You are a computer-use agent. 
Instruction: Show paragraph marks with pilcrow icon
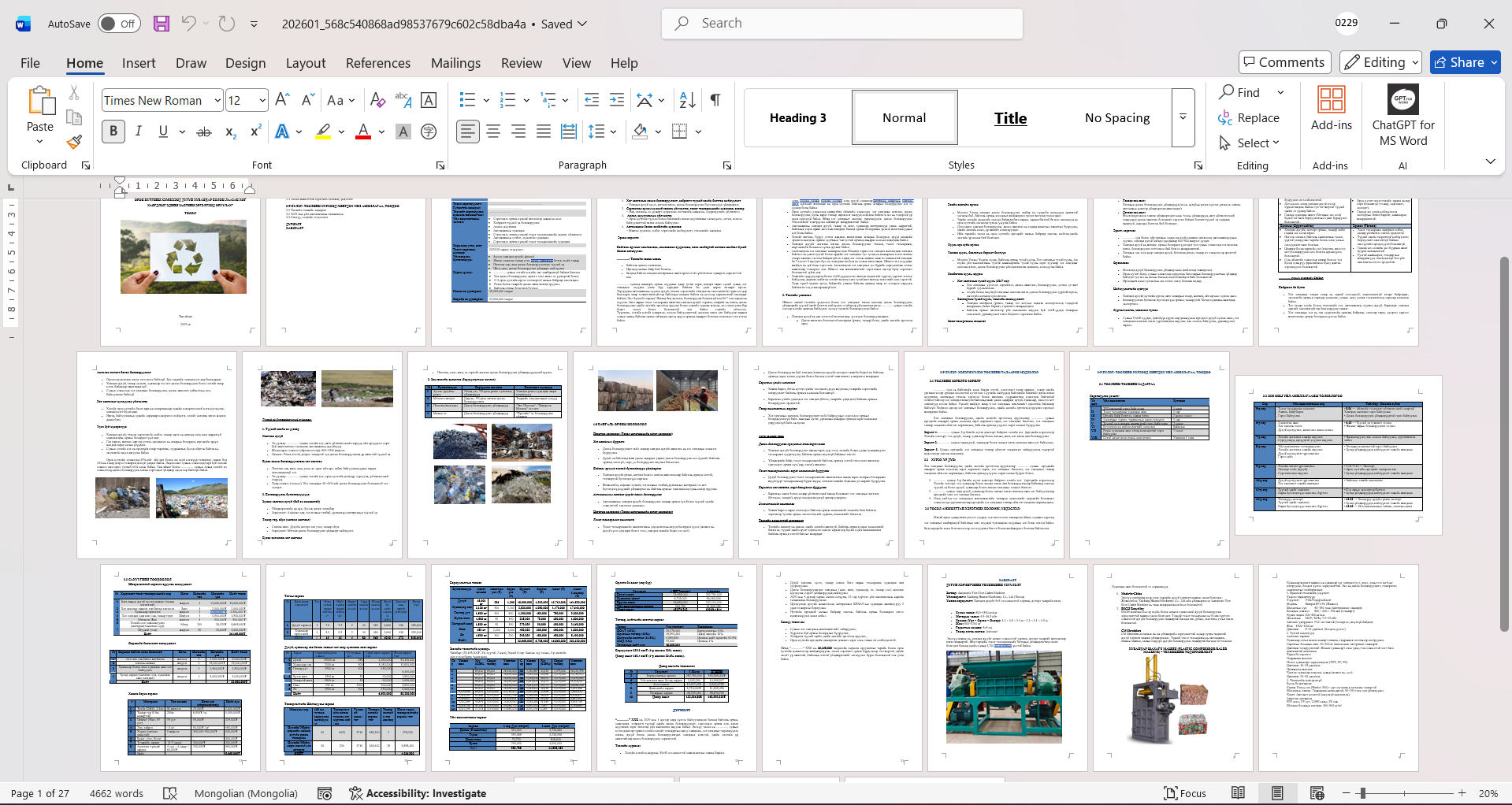[715, 100]
